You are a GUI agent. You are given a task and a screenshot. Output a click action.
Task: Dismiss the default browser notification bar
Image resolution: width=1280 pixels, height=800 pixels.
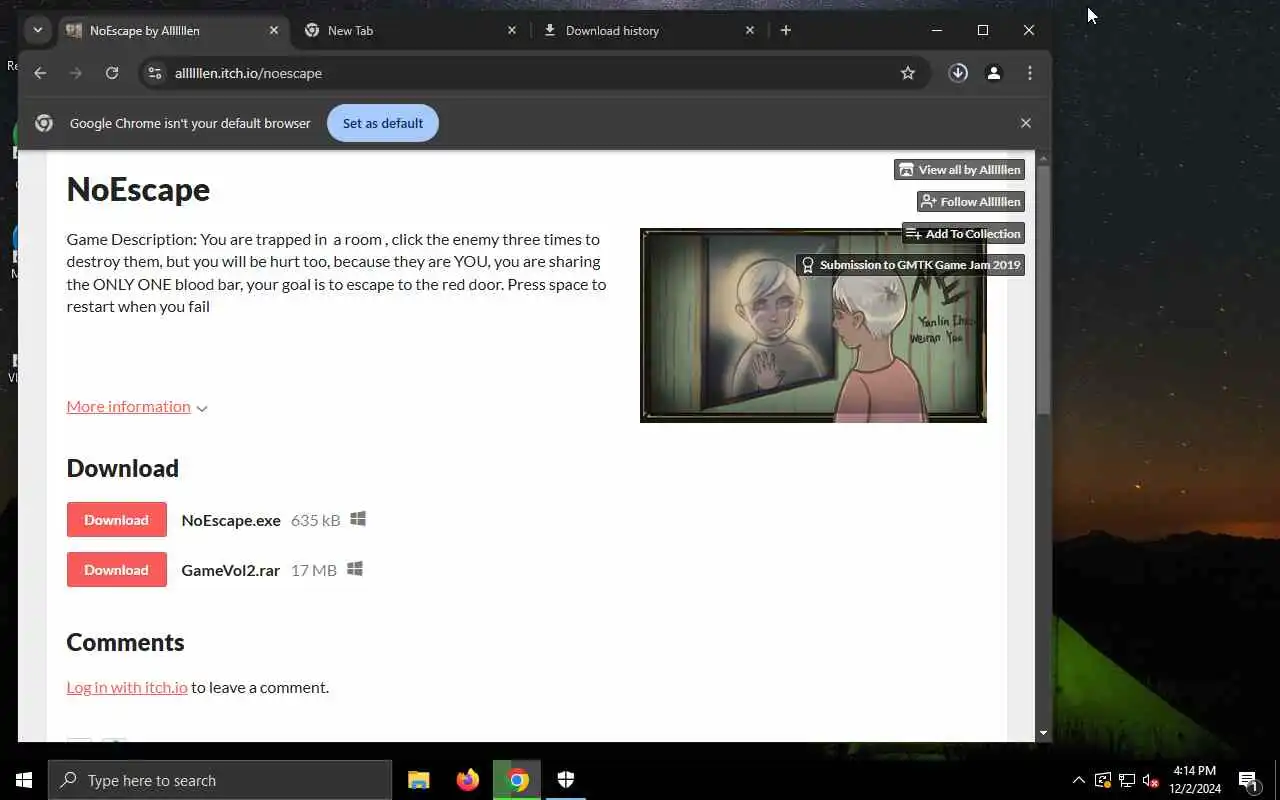[1026, 123]
